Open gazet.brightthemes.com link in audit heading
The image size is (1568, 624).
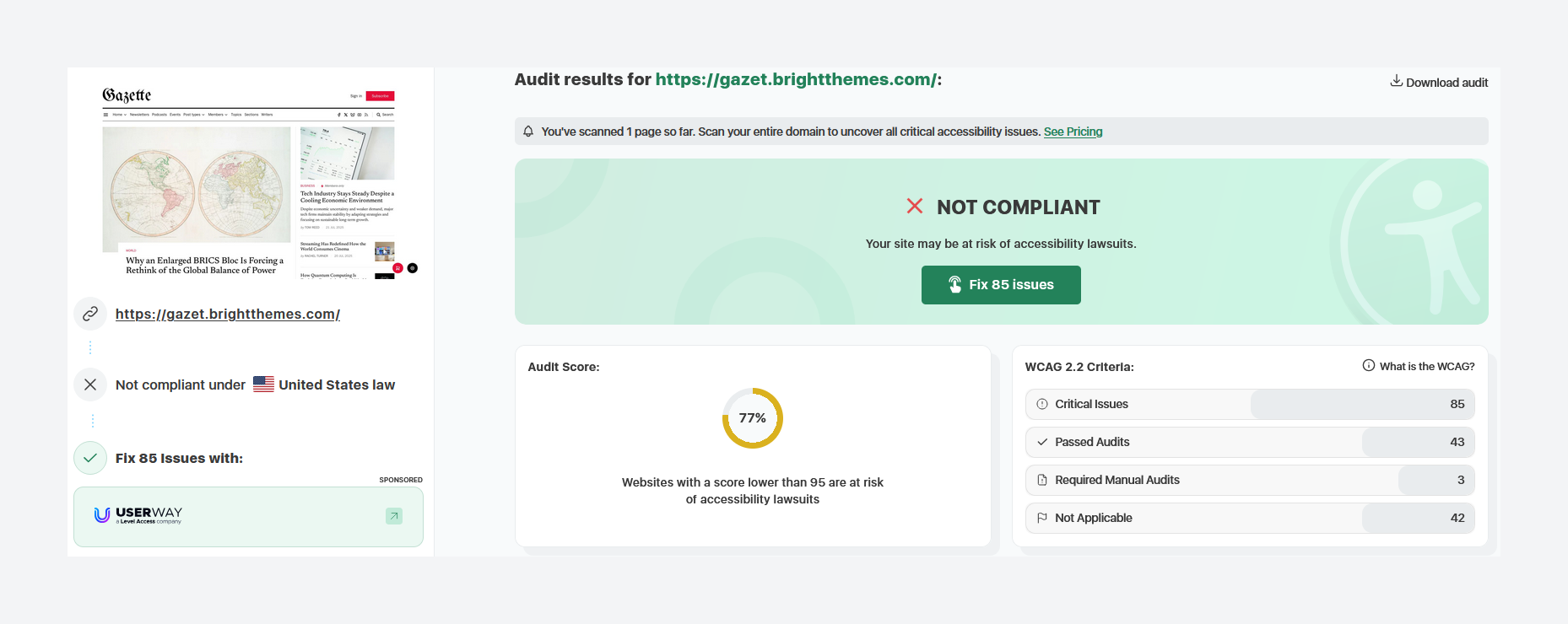coord(795,79)
